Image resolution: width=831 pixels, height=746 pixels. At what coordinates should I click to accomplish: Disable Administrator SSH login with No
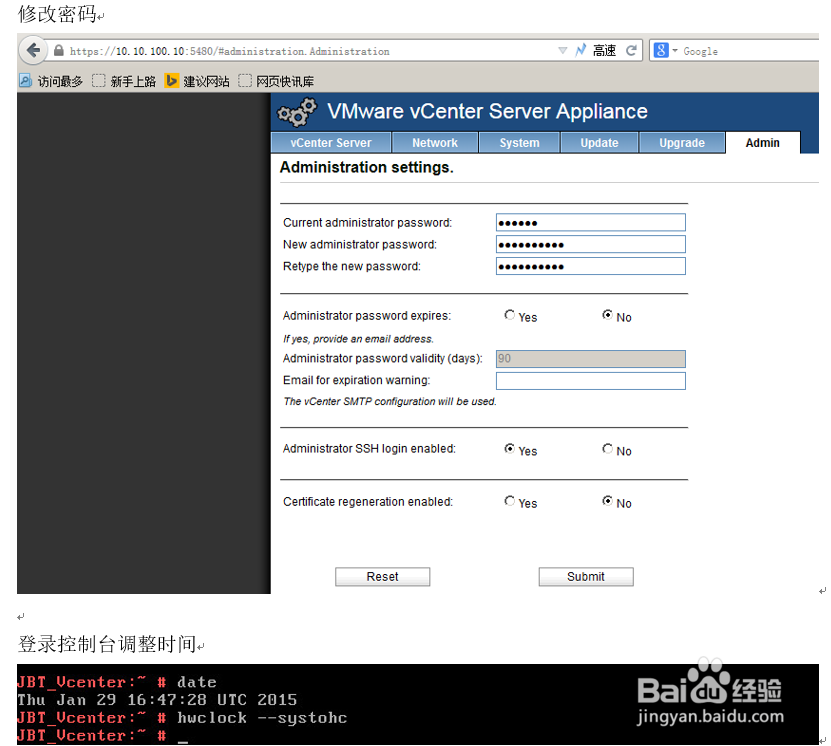pyautogui.click(x=607, y=449)
